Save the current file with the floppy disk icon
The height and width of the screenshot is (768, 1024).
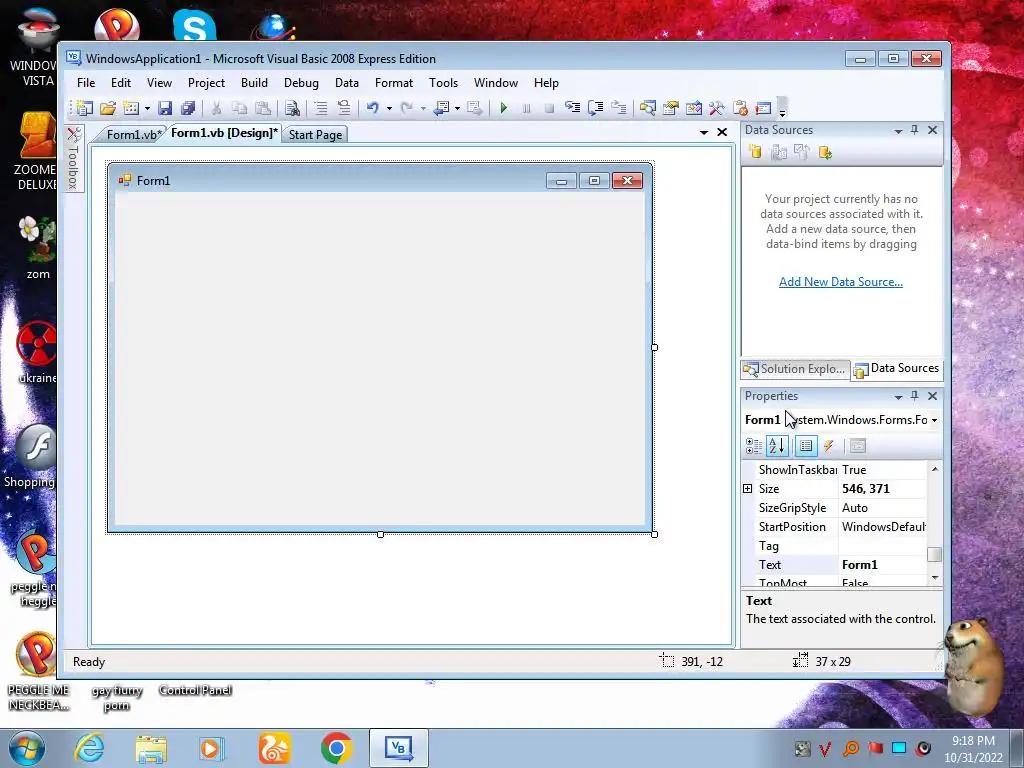pyautogui.click(x=165, y=108)
